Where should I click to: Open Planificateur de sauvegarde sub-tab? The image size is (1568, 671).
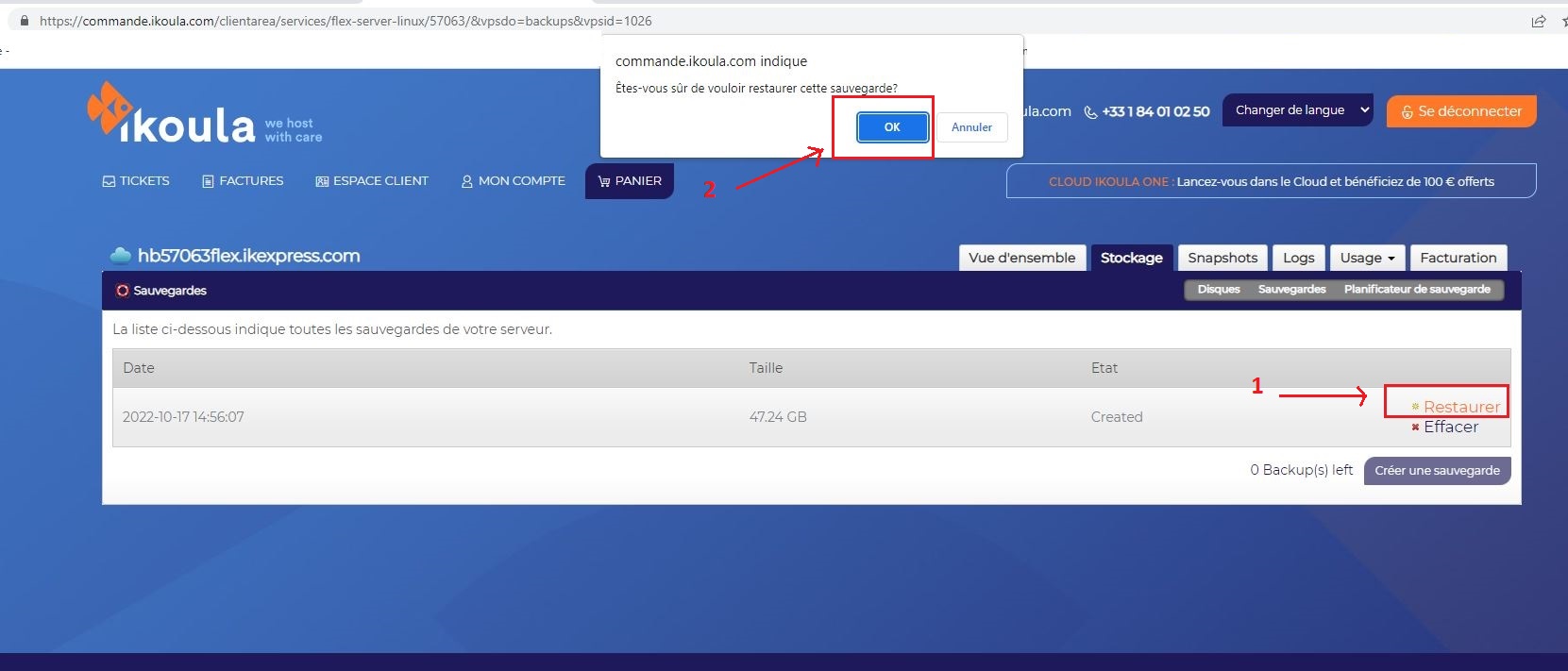point(1417,290)
